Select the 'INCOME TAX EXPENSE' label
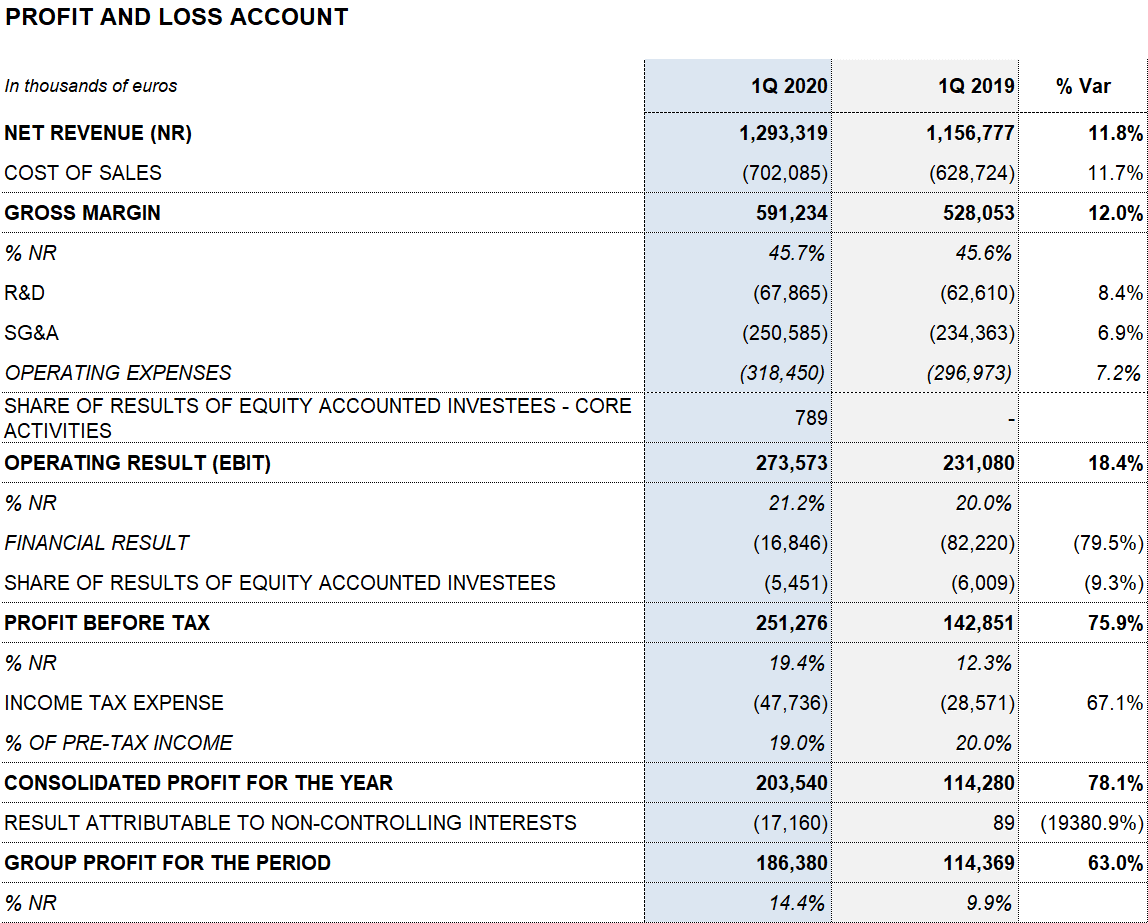The width and height of the screenshot is (1148, 923). click(x=114, y=703)
